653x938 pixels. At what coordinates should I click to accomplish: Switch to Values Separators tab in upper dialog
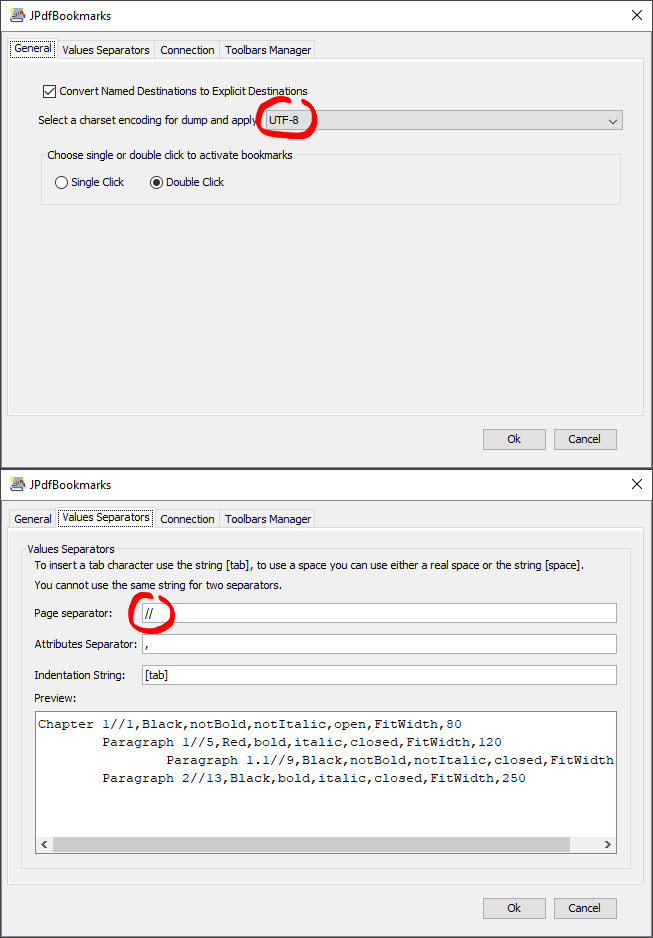[106, 50]
